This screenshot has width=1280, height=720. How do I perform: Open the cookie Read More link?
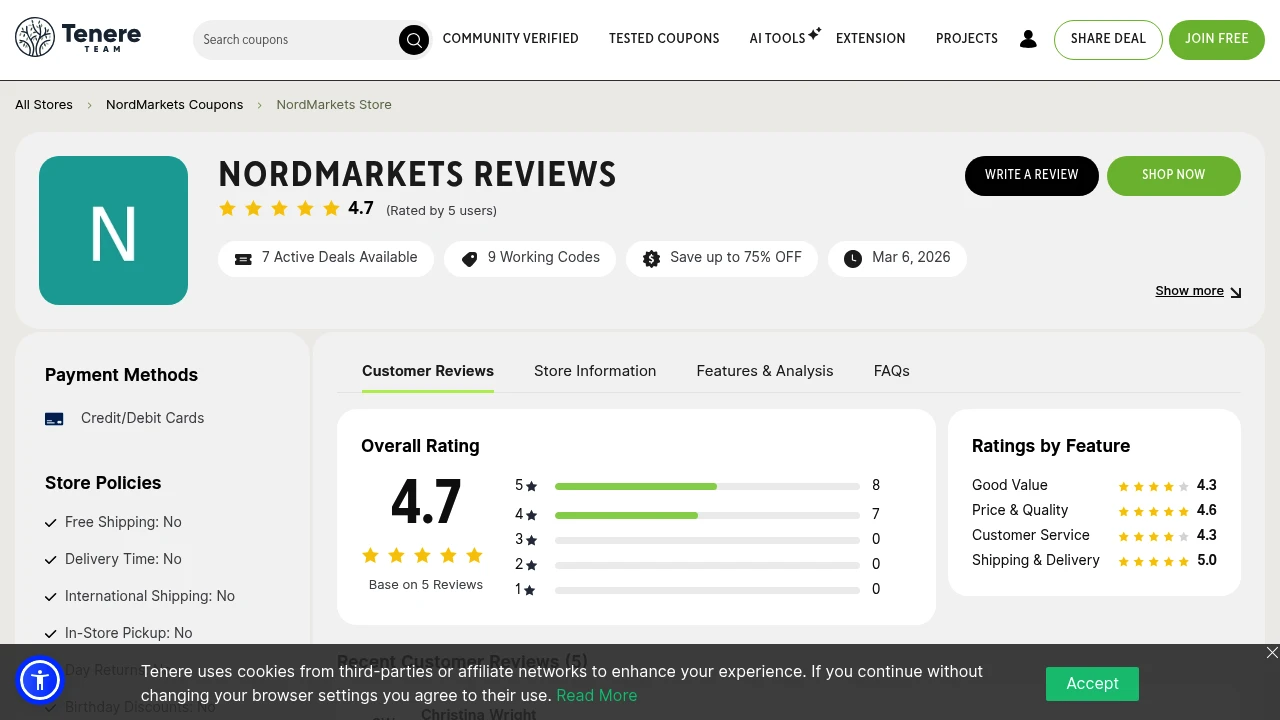[597, 696]
